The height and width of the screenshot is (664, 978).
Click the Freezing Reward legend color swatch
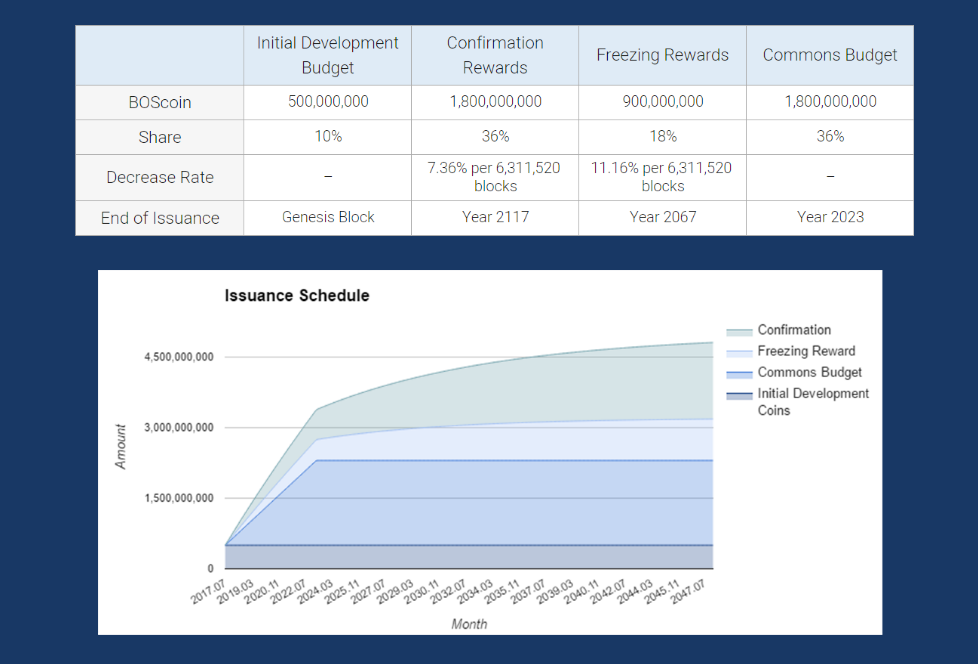[x=739, y=353]
